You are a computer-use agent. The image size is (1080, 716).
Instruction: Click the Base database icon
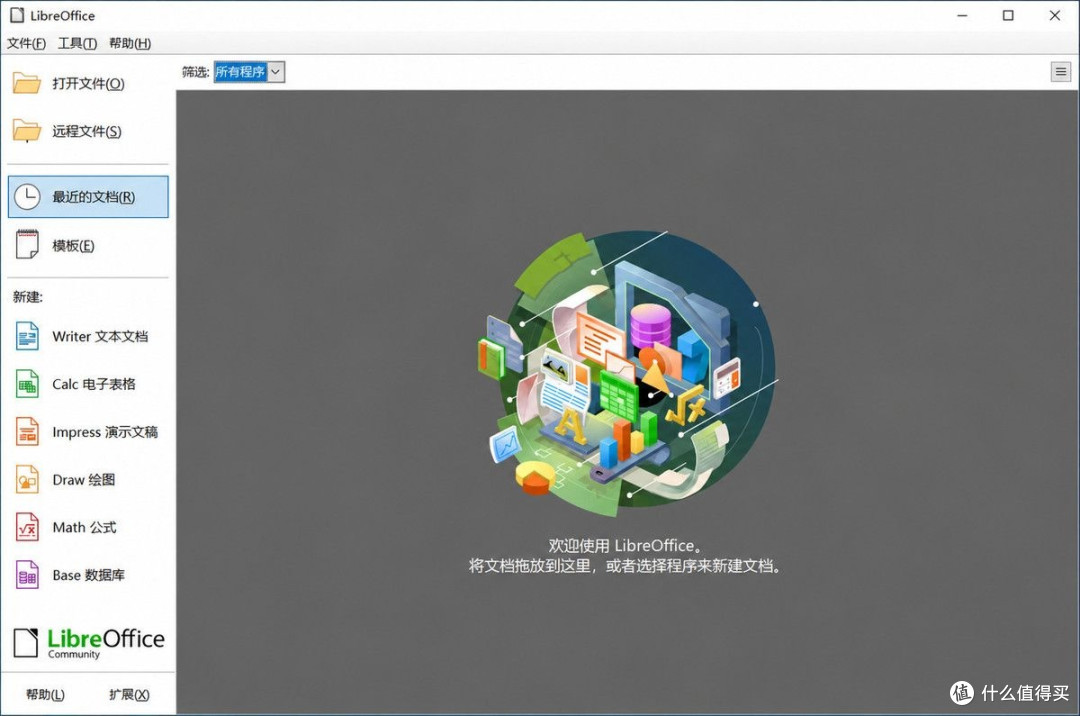(x=27, y=575)
